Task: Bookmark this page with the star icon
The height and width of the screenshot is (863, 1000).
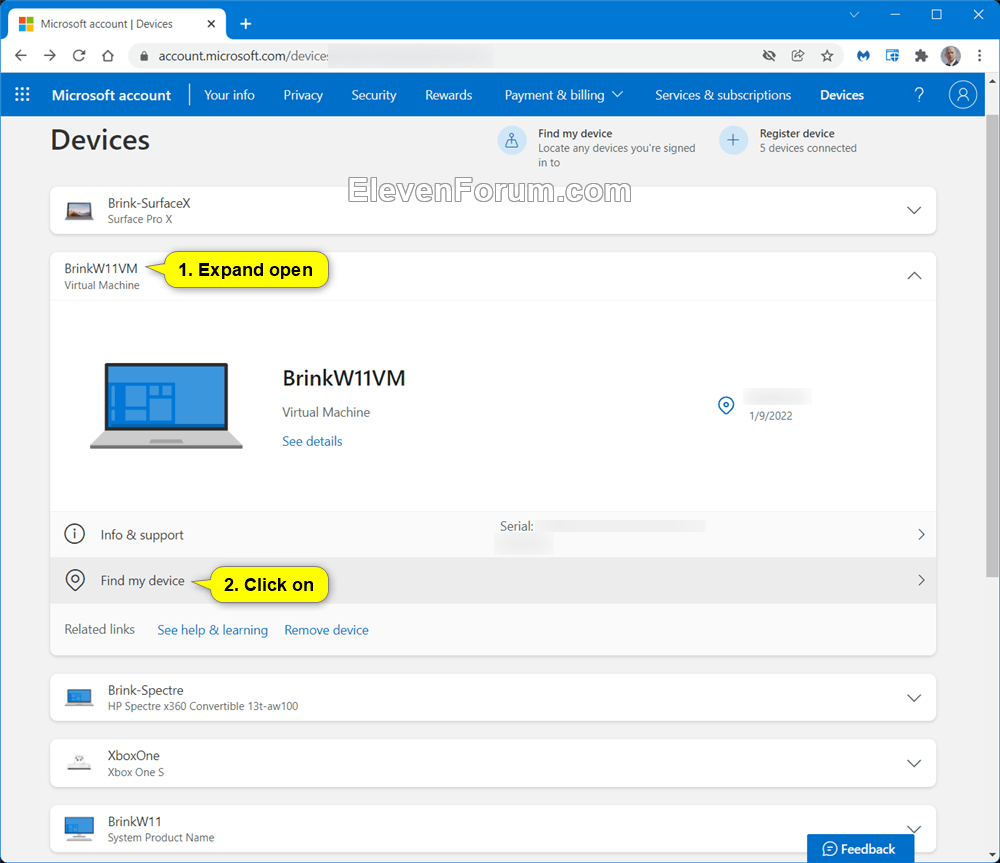Action: [x=827, y=56]
